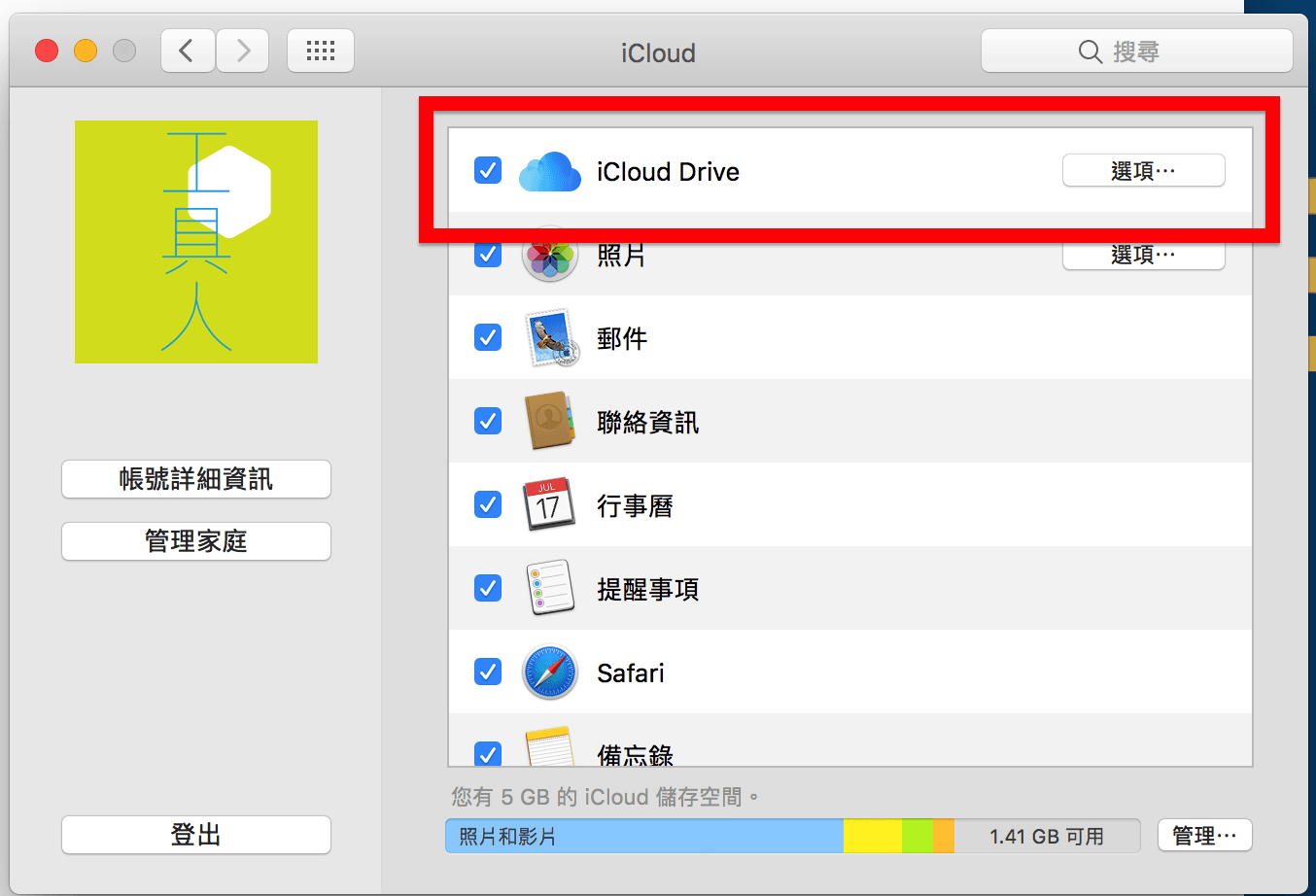1316x896 pixels.
Task: Click 登出 to sign out
Action: pos(196,835)
